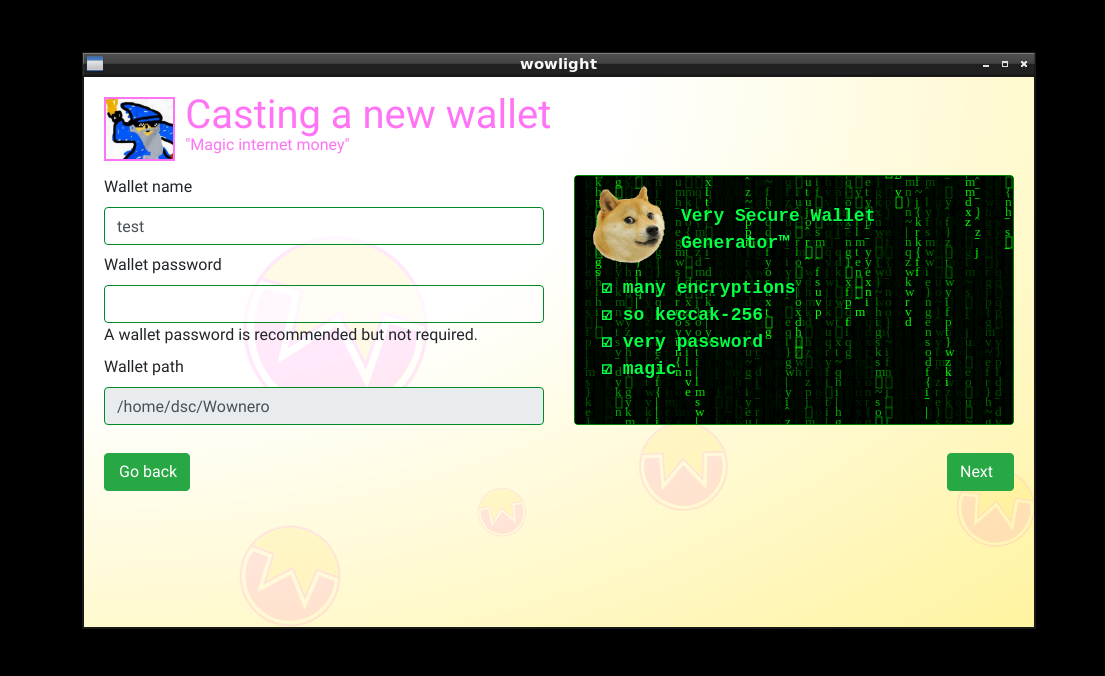This screenshot has width=1105, height=676.
Task: Click the "very password" checkmark
Action: (x=607, y=343)
